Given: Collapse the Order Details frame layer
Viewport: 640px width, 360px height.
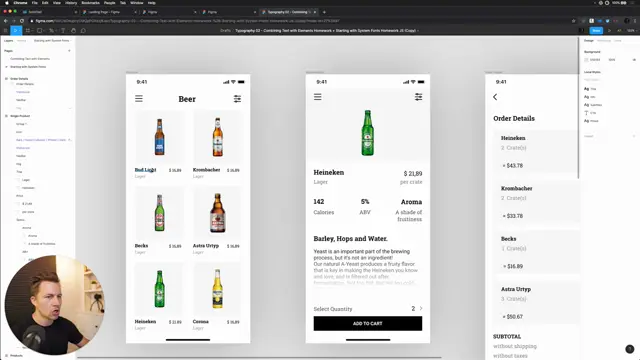Looking at the screenshot, I should coord(6,78).
